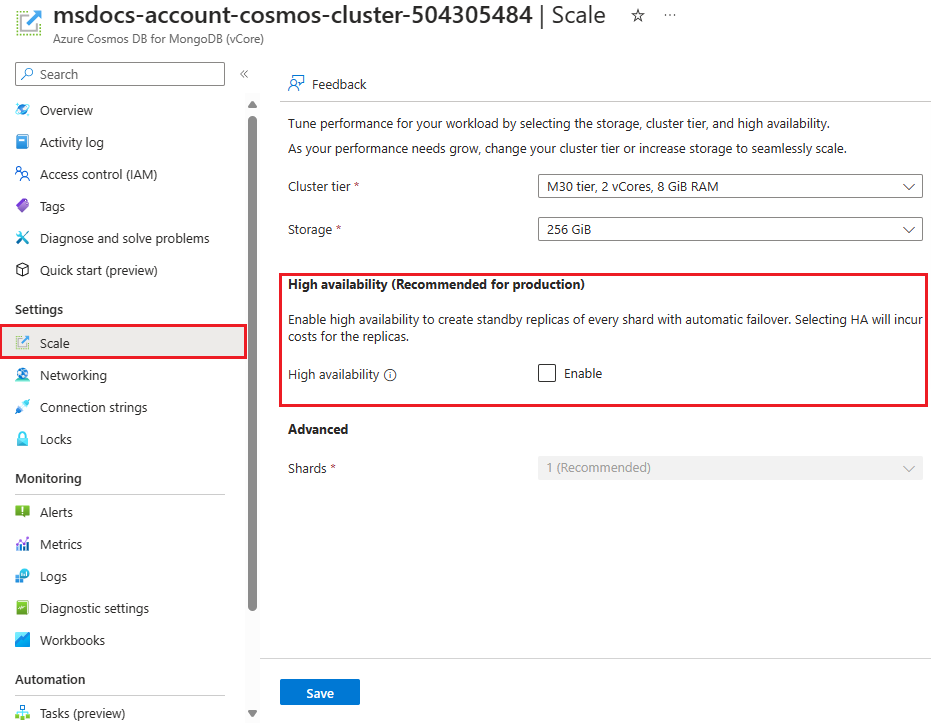The height and width of the screenshot is (723, 931).
Task: Click the sidebar search input field
Action: [x=119, y=74]
